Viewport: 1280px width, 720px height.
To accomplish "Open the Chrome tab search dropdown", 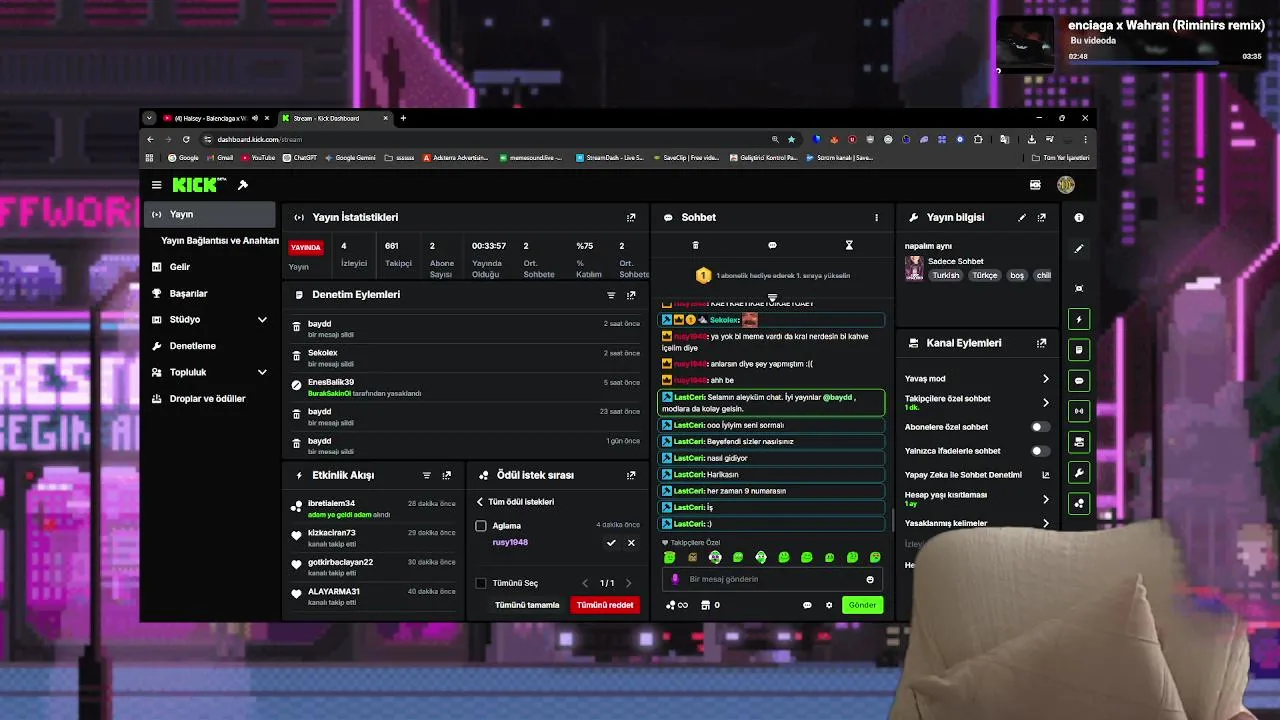I will tap(149, 118).
